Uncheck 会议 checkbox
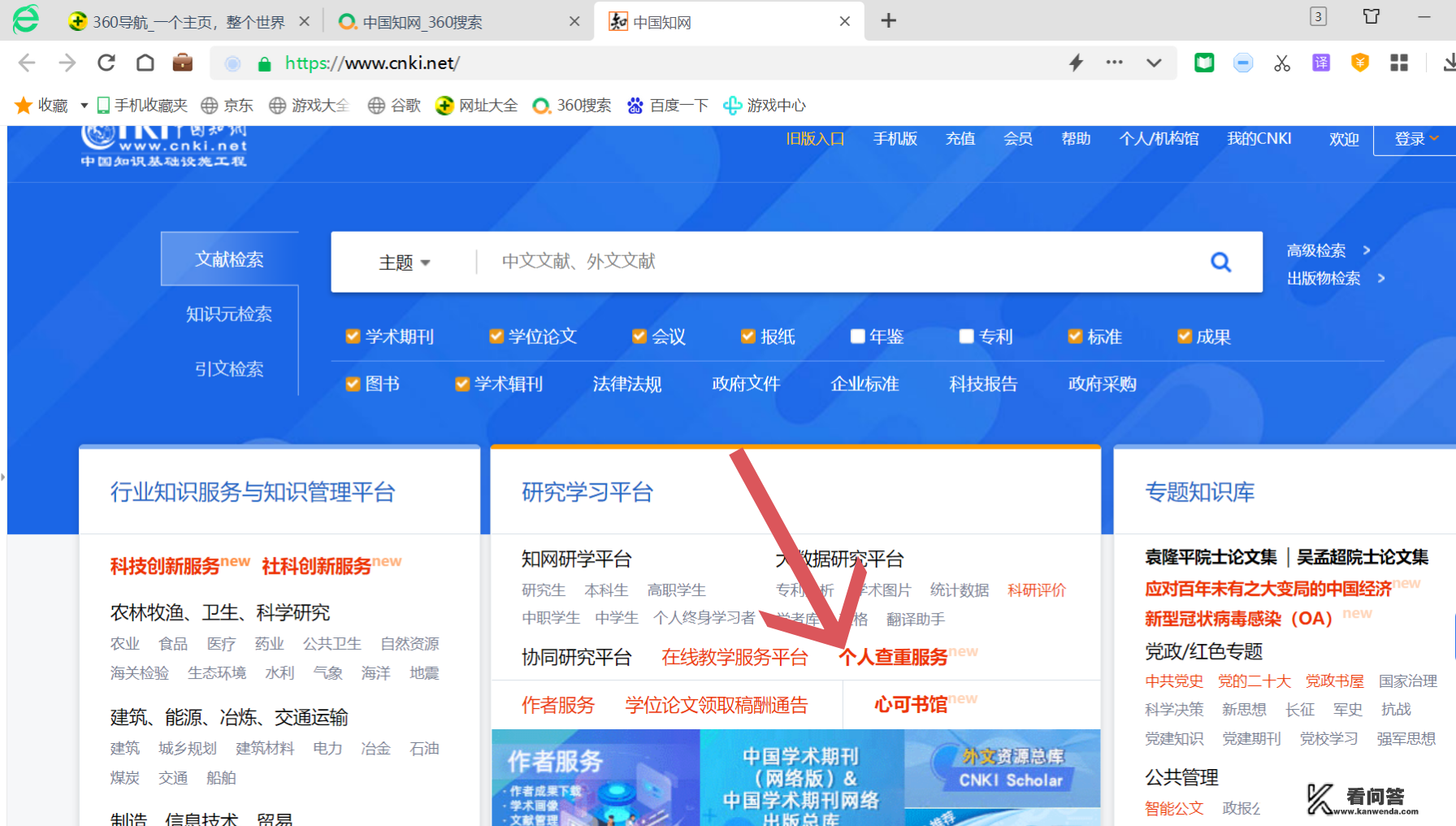The height and width of the screenshot is (826, 1456). click(x=639, y=337)
